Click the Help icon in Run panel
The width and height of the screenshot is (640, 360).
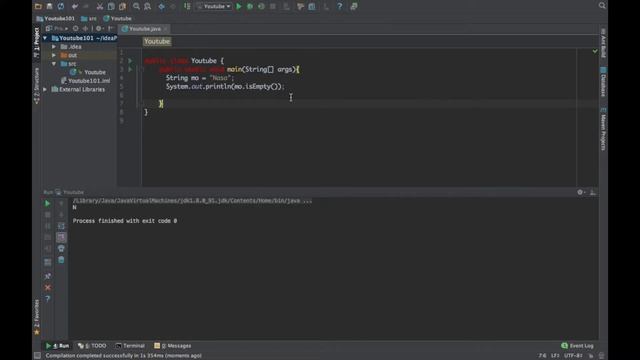47,299
